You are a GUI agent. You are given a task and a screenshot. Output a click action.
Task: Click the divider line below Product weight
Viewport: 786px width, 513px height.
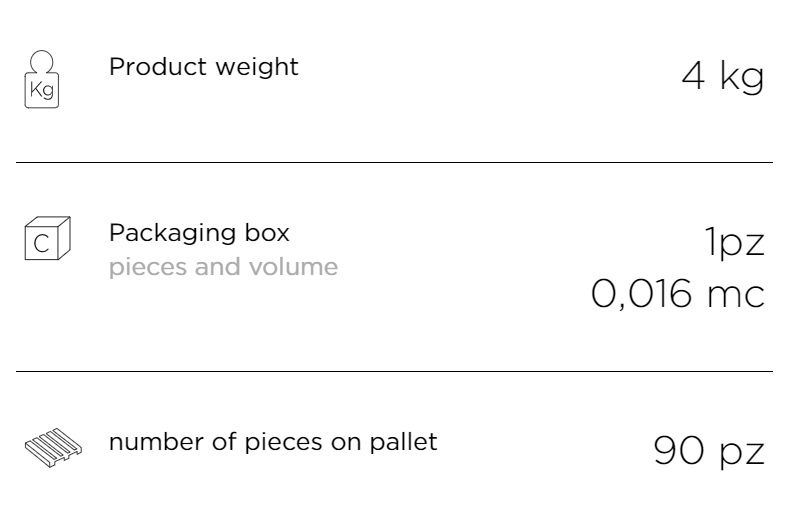click(x=394, y=162)
